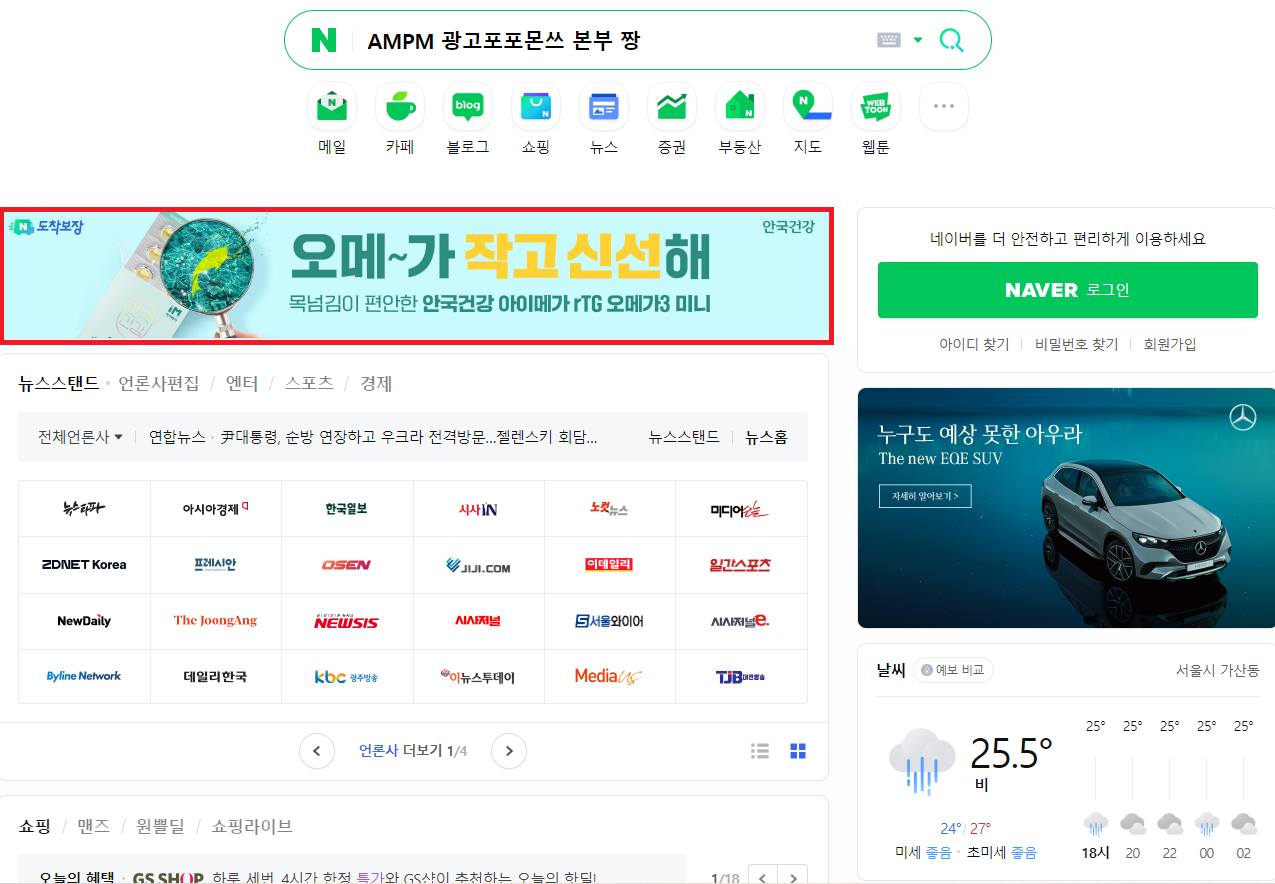Expand the 전체언론사 dropdown
Image resolution: width=1275 pixels, height=884 pixels.
(80, 437)
